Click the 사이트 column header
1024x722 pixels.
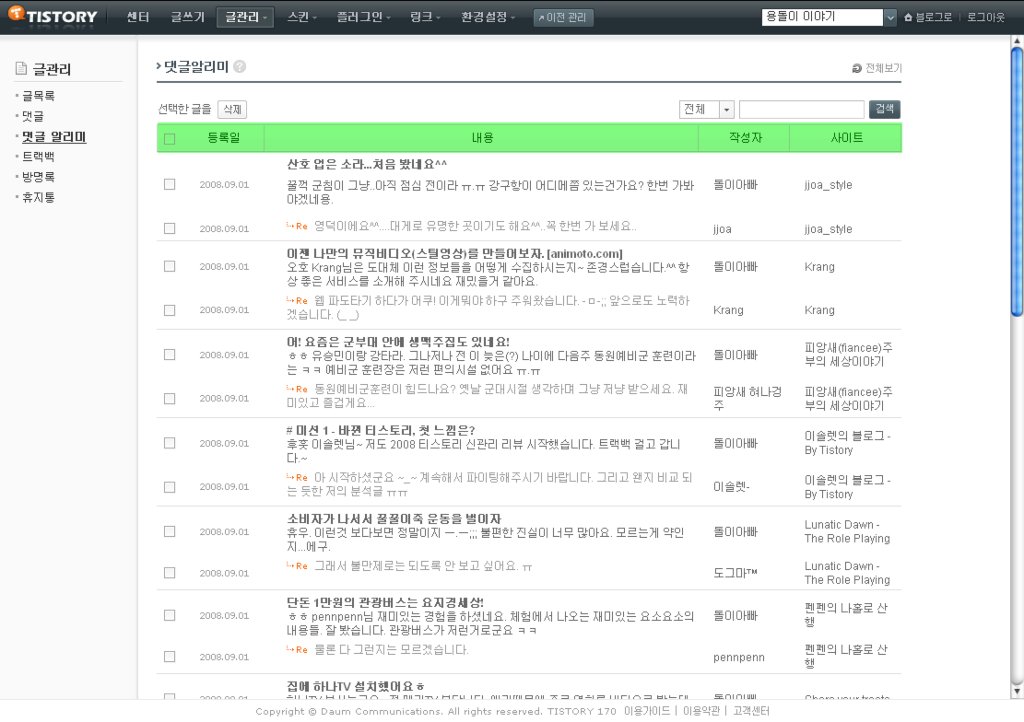[846, 138]
